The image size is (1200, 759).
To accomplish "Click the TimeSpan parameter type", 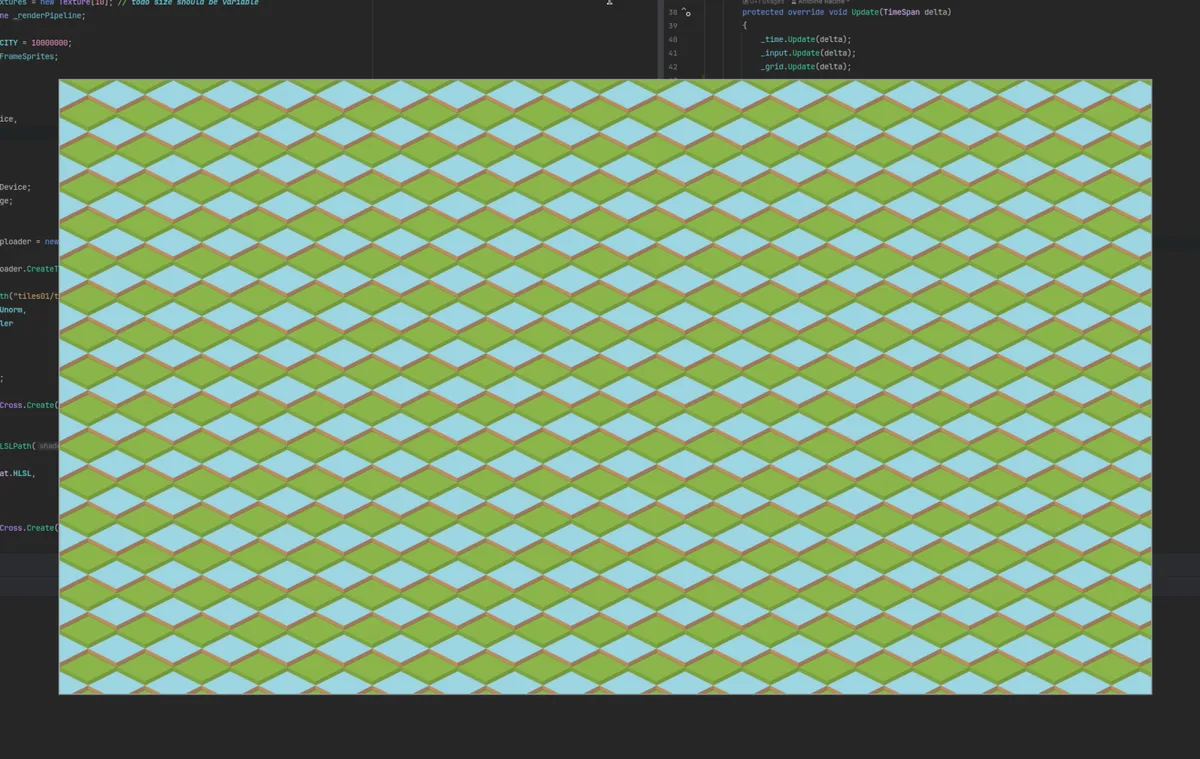I will coord(901,12).
